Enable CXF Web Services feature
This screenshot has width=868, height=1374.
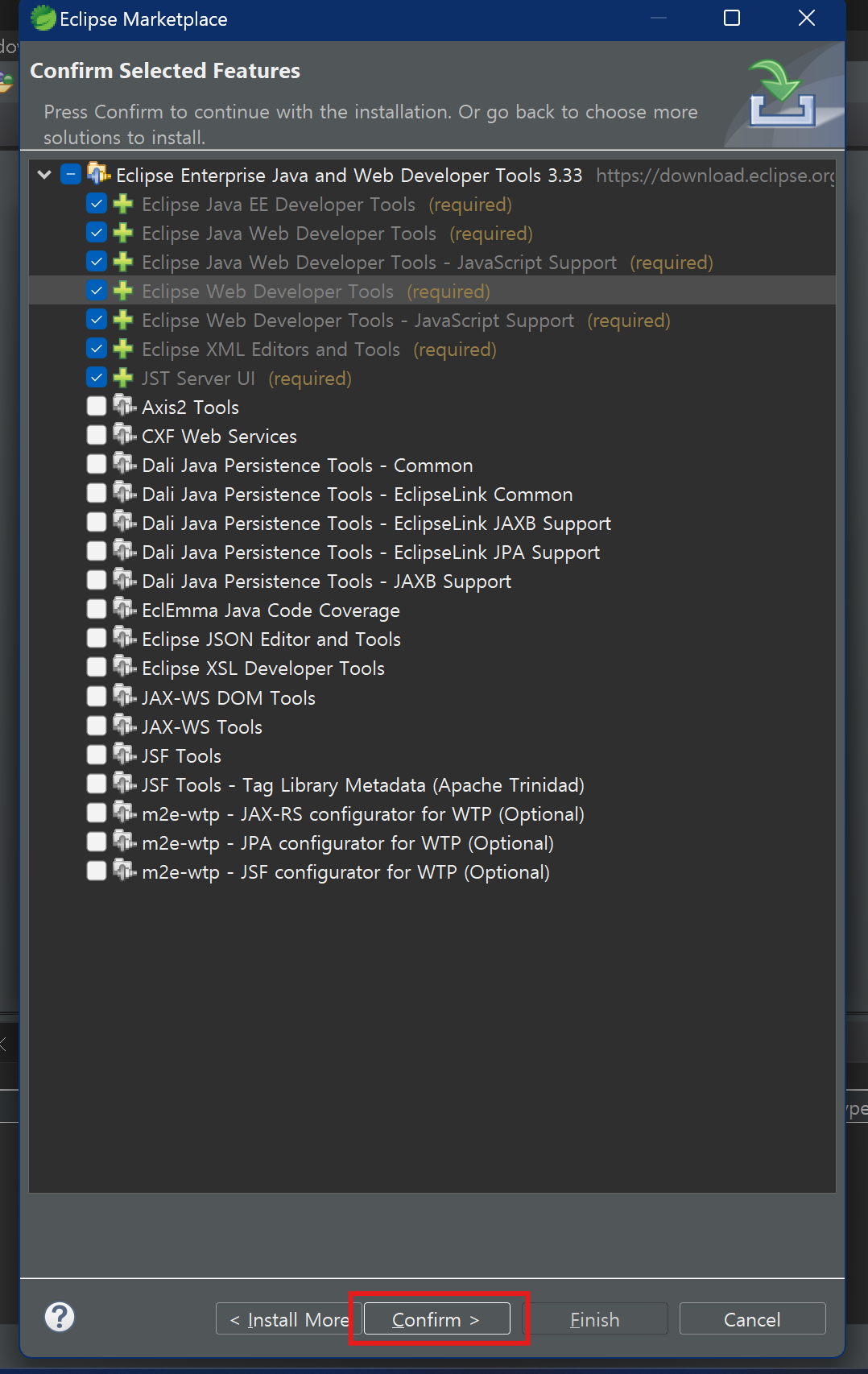point(97,435)
